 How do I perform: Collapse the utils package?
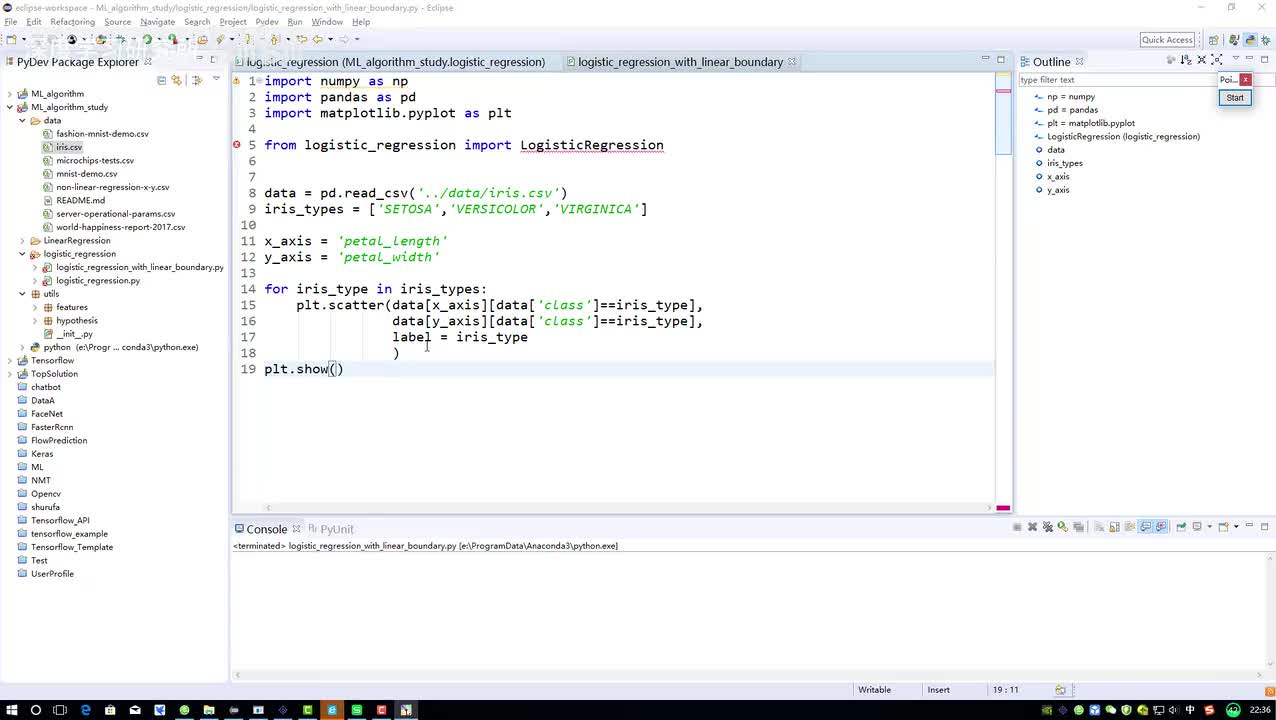click(23, 294)
